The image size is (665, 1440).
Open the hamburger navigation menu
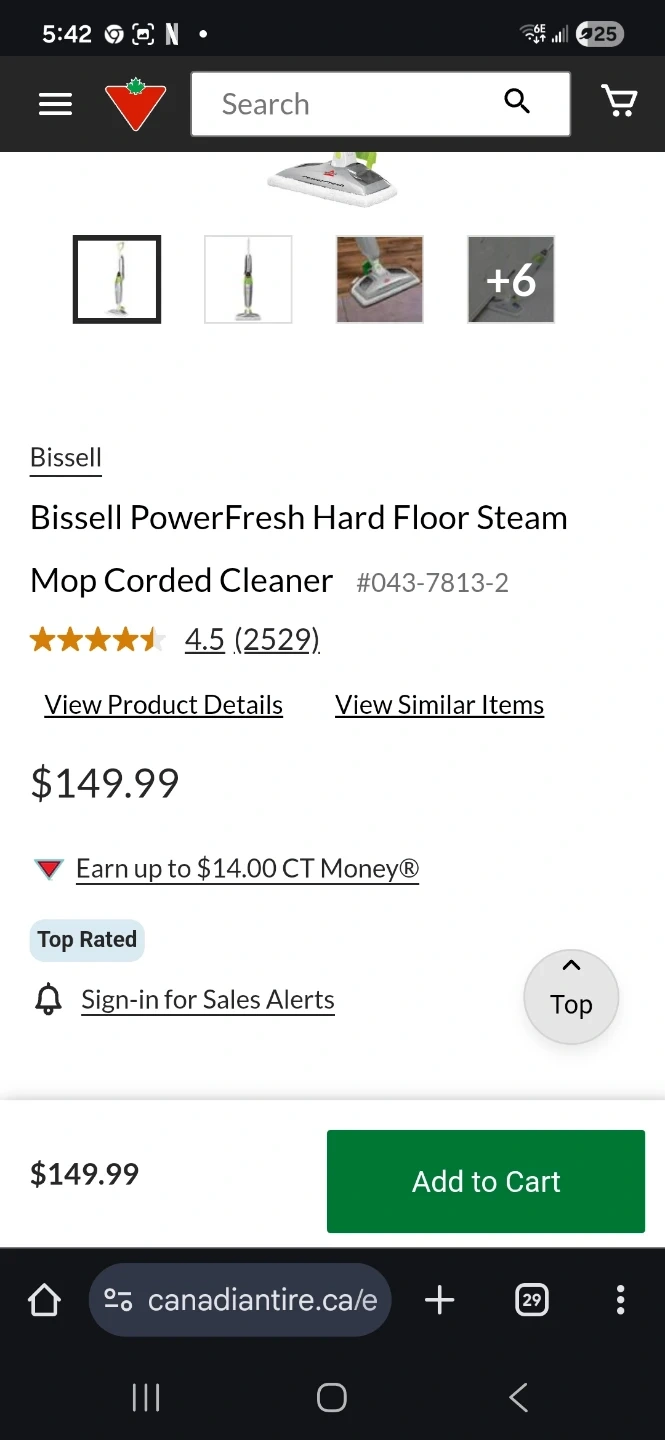55,104
